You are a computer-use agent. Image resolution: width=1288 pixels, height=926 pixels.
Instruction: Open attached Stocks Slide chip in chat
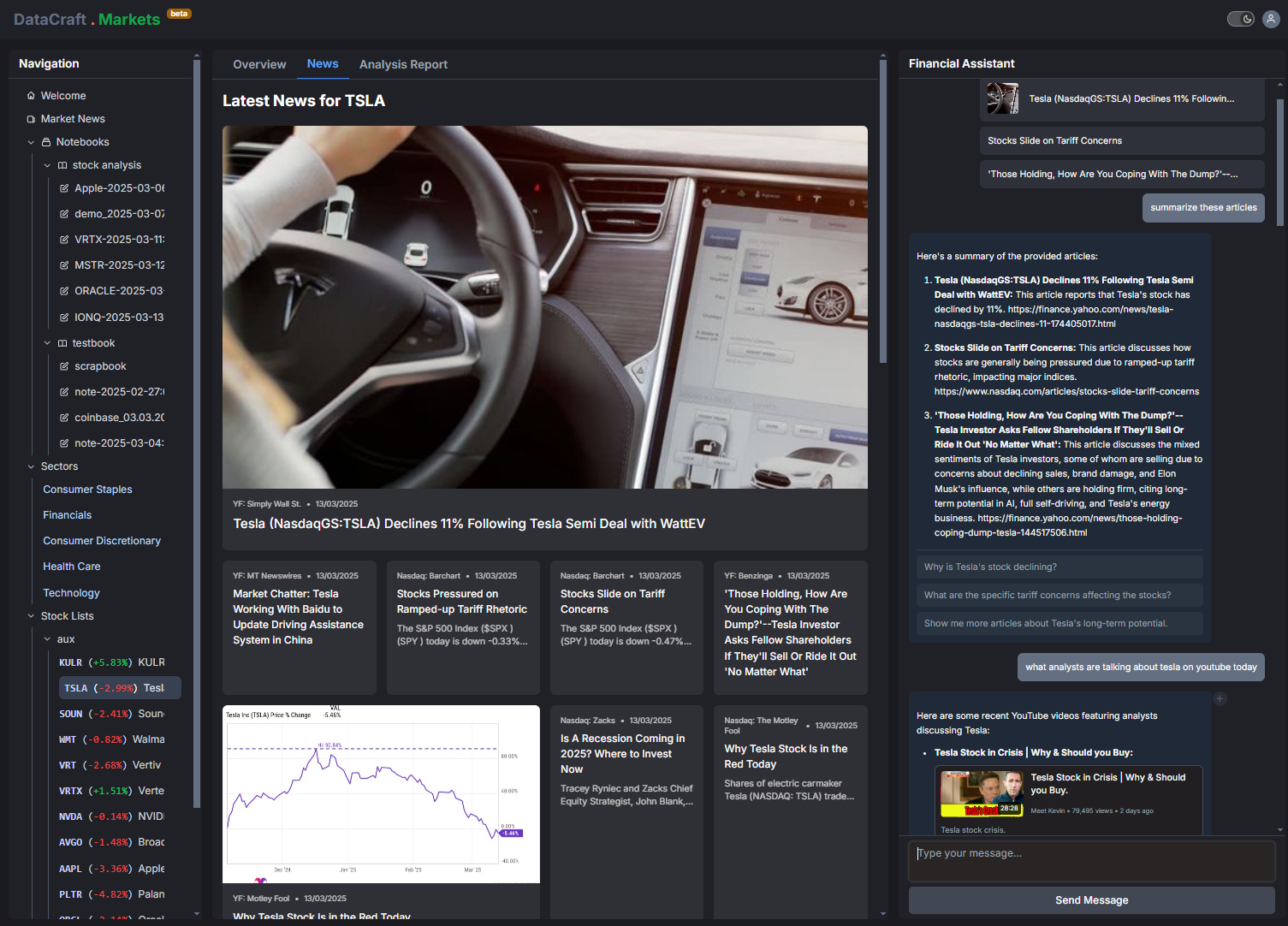tap(1122, 140)
